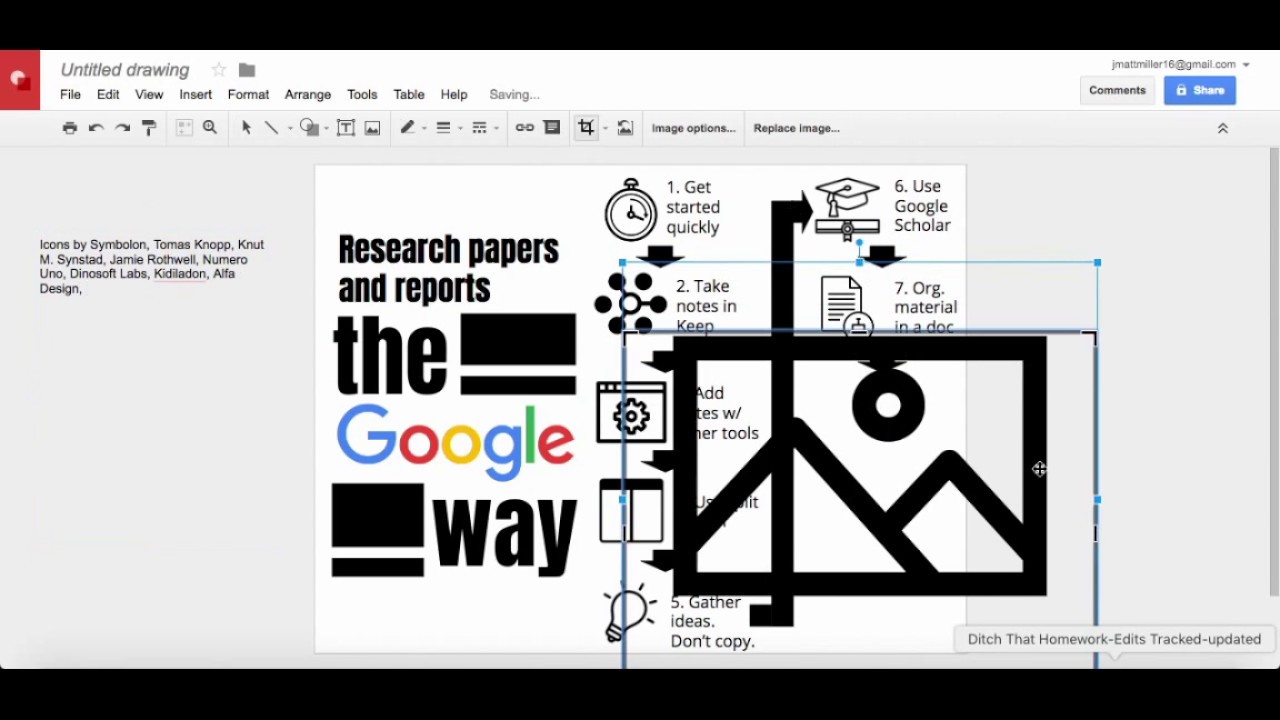Screen dimensions: 1280x720
Task: Open the File menu
Action: pos(70,94)
